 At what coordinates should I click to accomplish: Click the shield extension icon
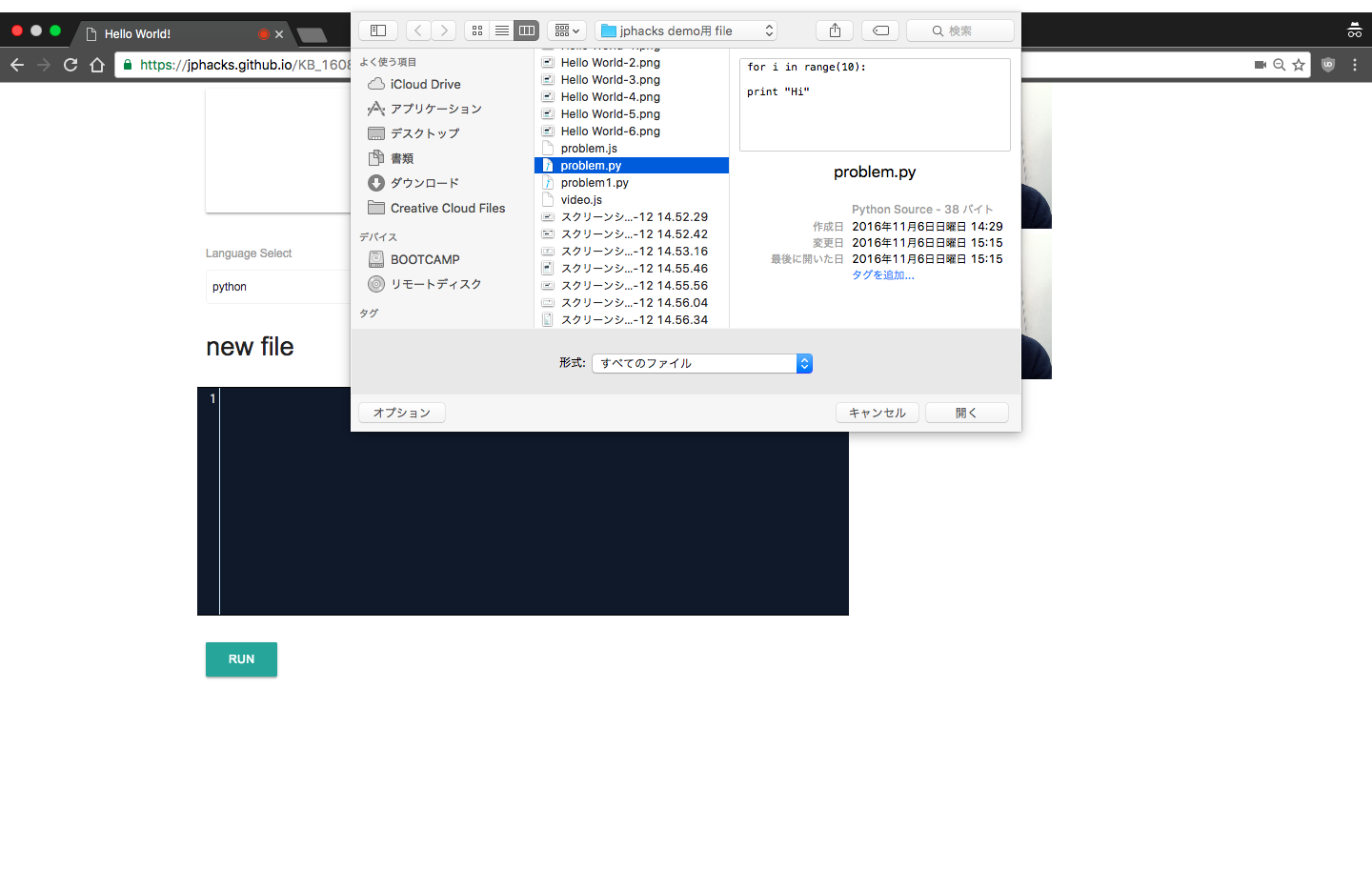[1328, 65]
